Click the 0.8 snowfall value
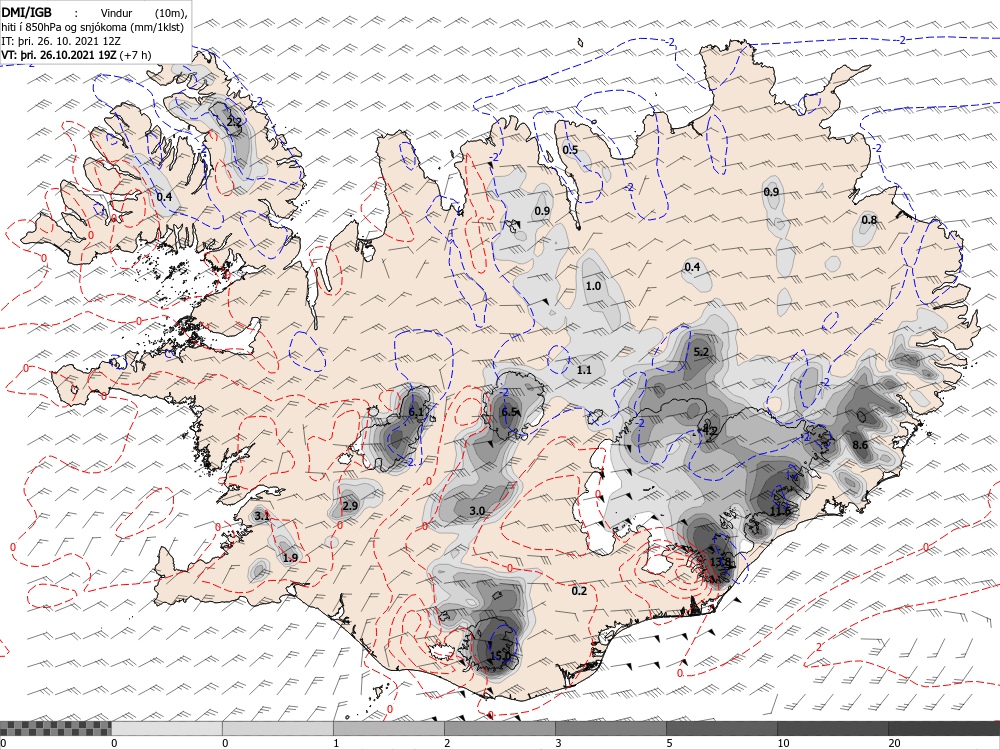The height and width of the screenshot is (750, 1000). (x=869, y=220)
